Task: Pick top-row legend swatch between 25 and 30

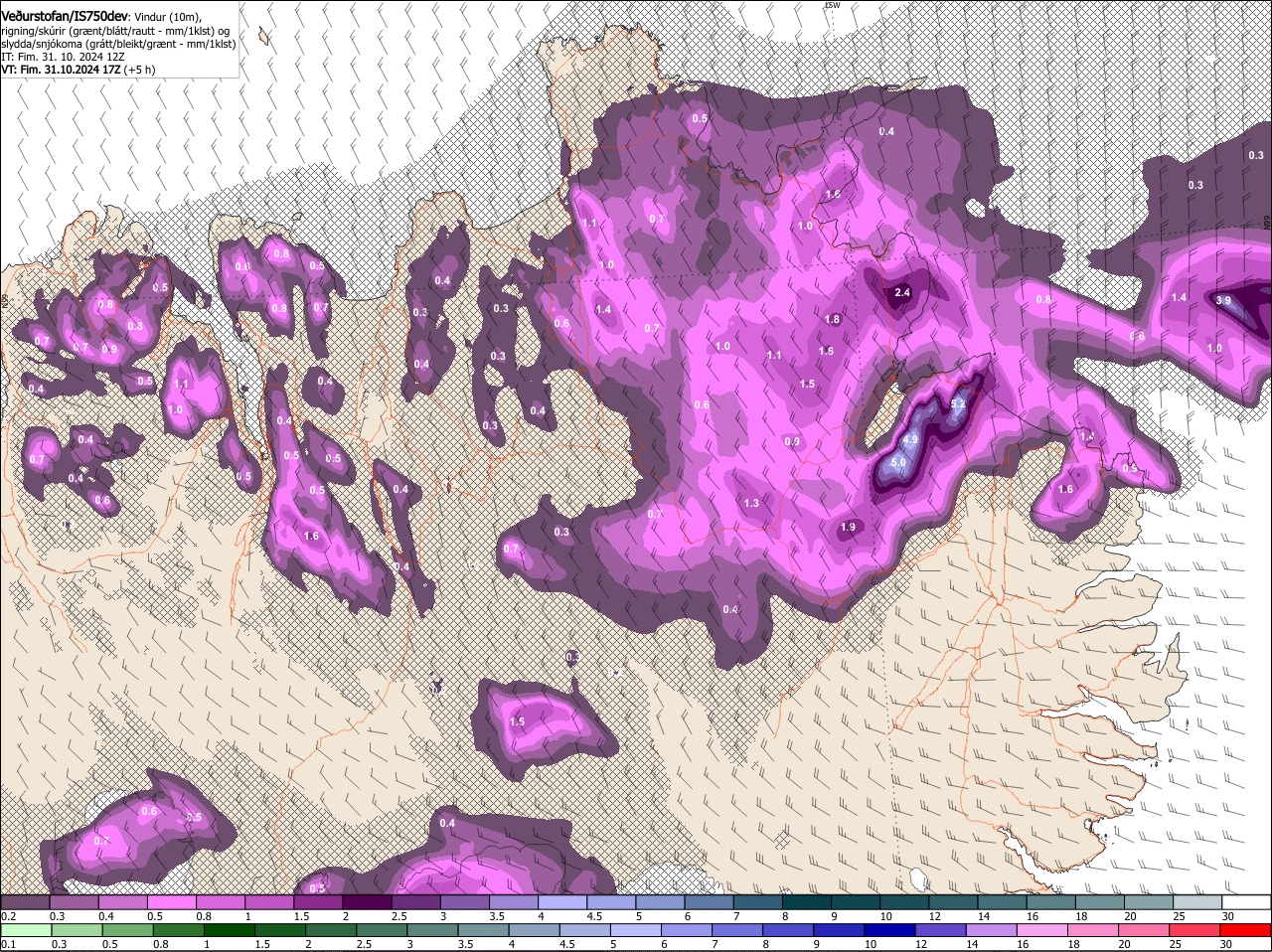Action: click(x=1198, y=901)
